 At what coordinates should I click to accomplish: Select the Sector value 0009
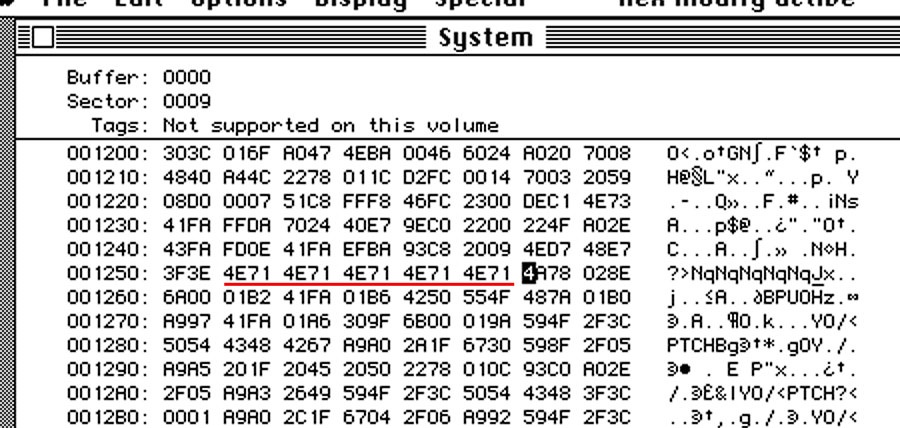pyautogui.click(x=186, y=101)
